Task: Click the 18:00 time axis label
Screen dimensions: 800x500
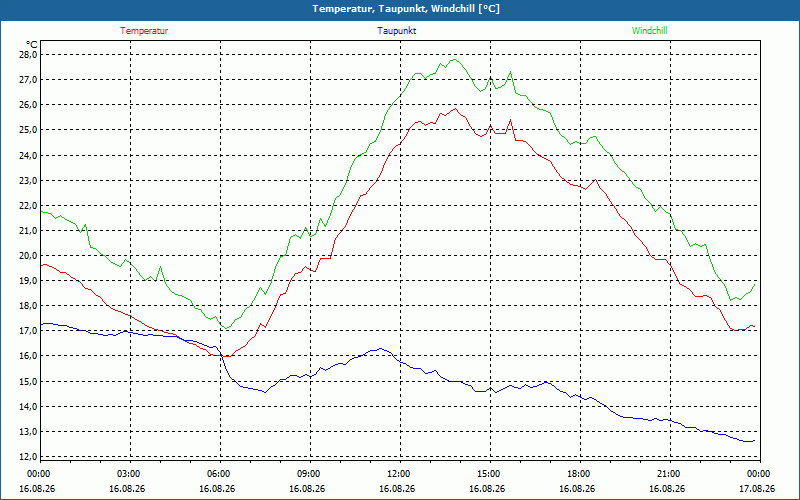Action: (x=580, y=474)
